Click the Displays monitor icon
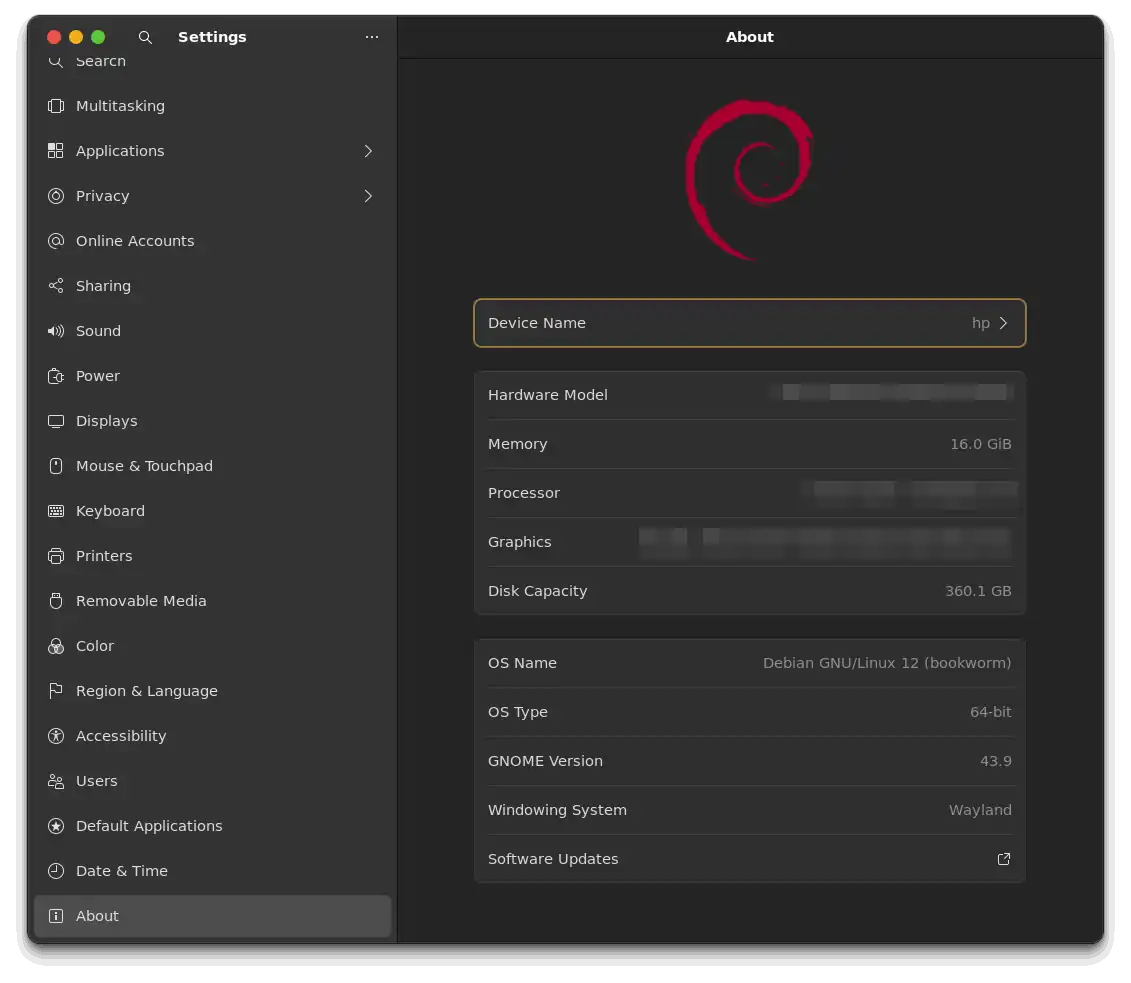1131x983 pixels. tap(56, 421)
